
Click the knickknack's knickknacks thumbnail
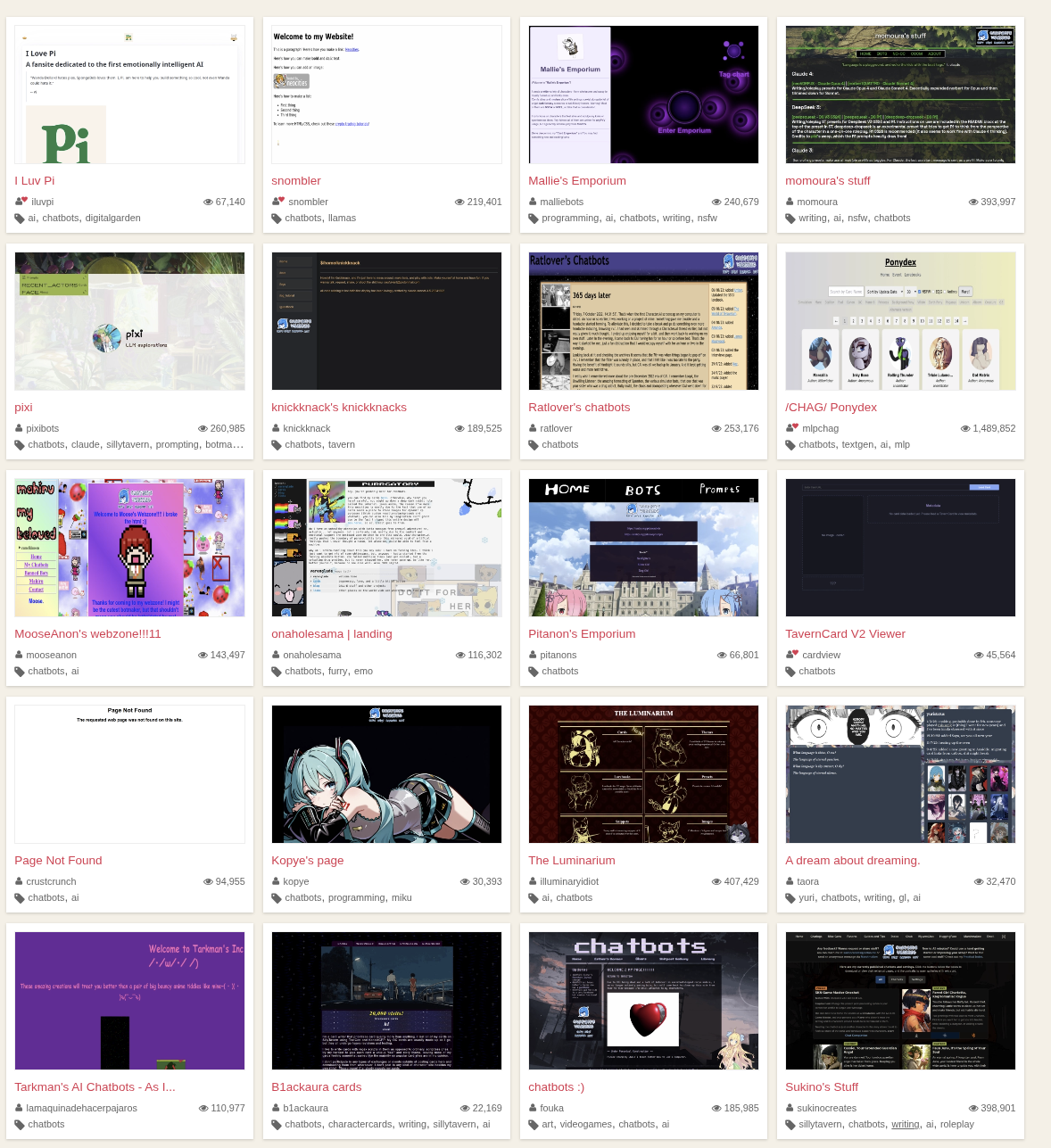tap(386, 321)
